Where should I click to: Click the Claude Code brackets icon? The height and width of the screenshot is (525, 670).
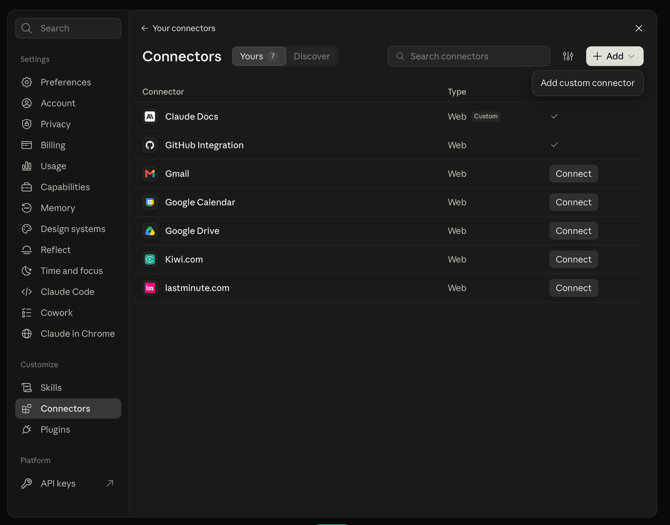pyautogui.click(x=26, y=291)
